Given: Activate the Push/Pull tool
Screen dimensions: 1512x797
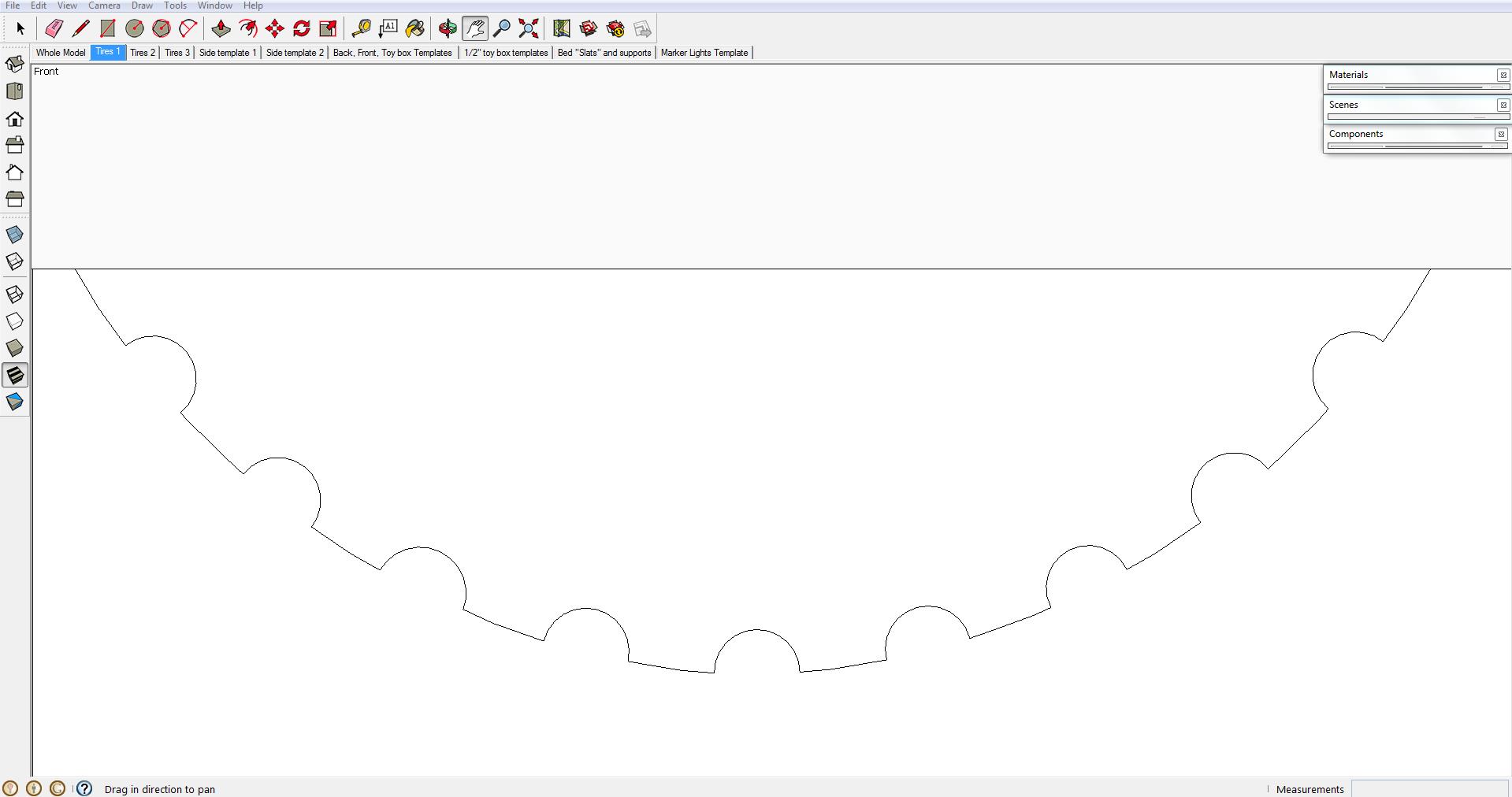Looking at the screenshot, I should point(221,29).
